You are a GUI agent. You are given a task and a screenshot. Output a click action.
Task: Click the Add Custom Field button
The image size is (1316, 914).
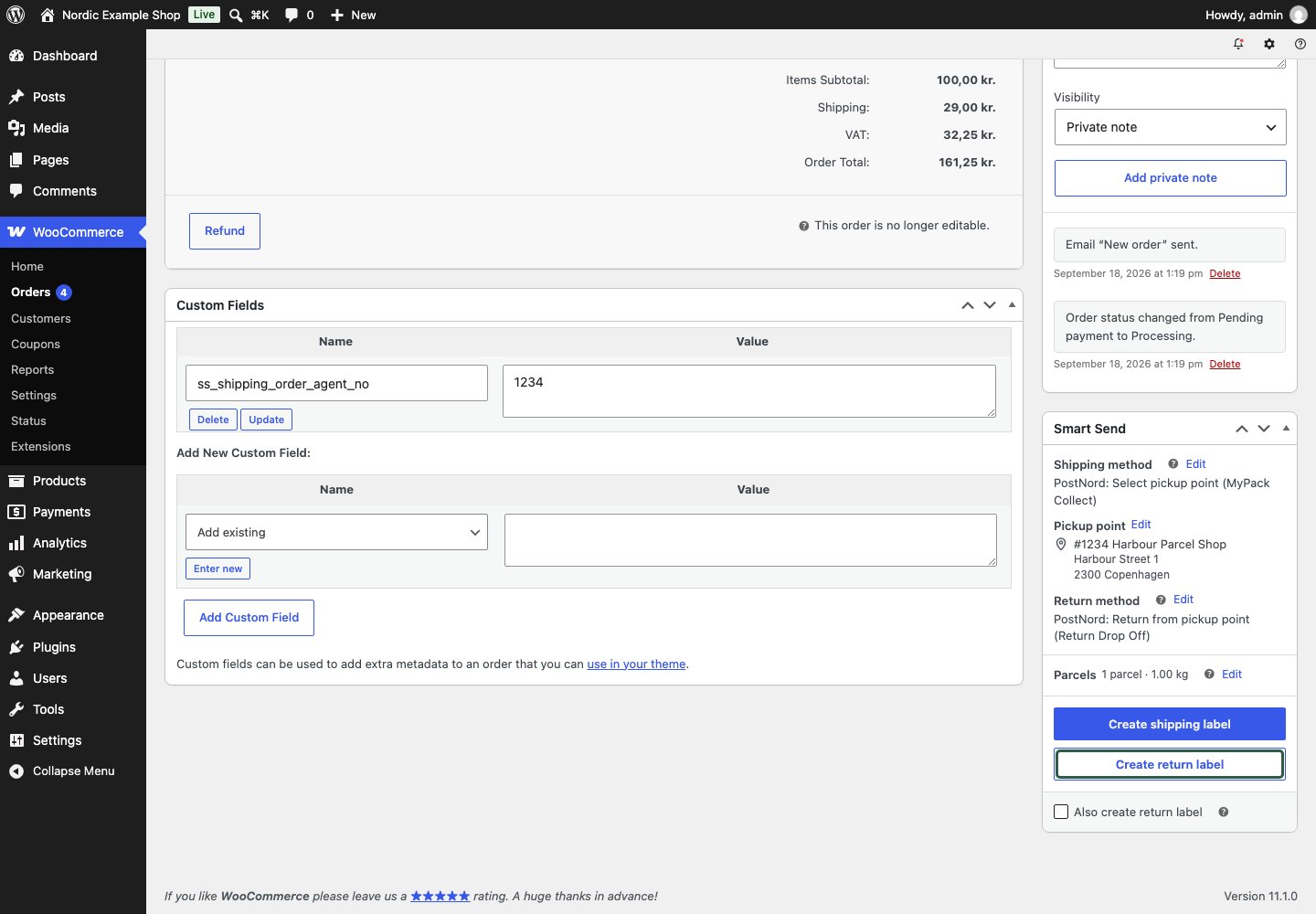[x=249, y=618]
